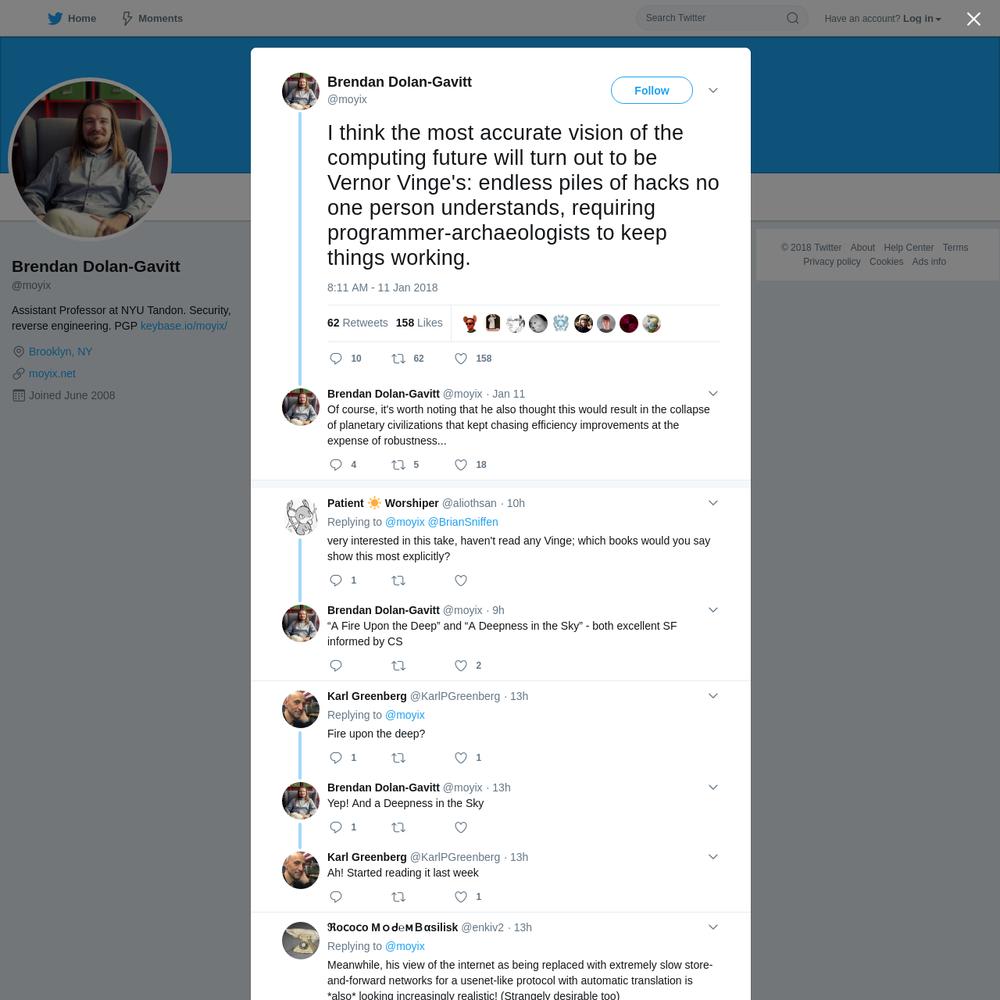1000x1000 pixels.
Task: Like the tweet about collapse of planetary civilizations
Action: 460,465
